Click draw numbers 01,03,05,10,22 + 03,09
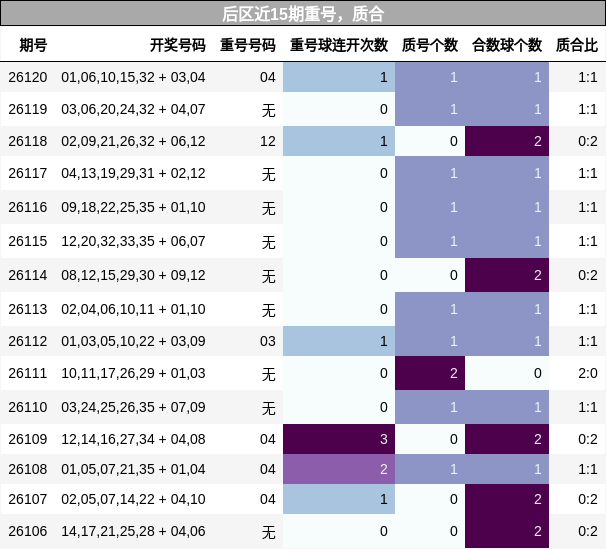Image resolution: width=606 pixels, height=549 pixels. point(133,342)
